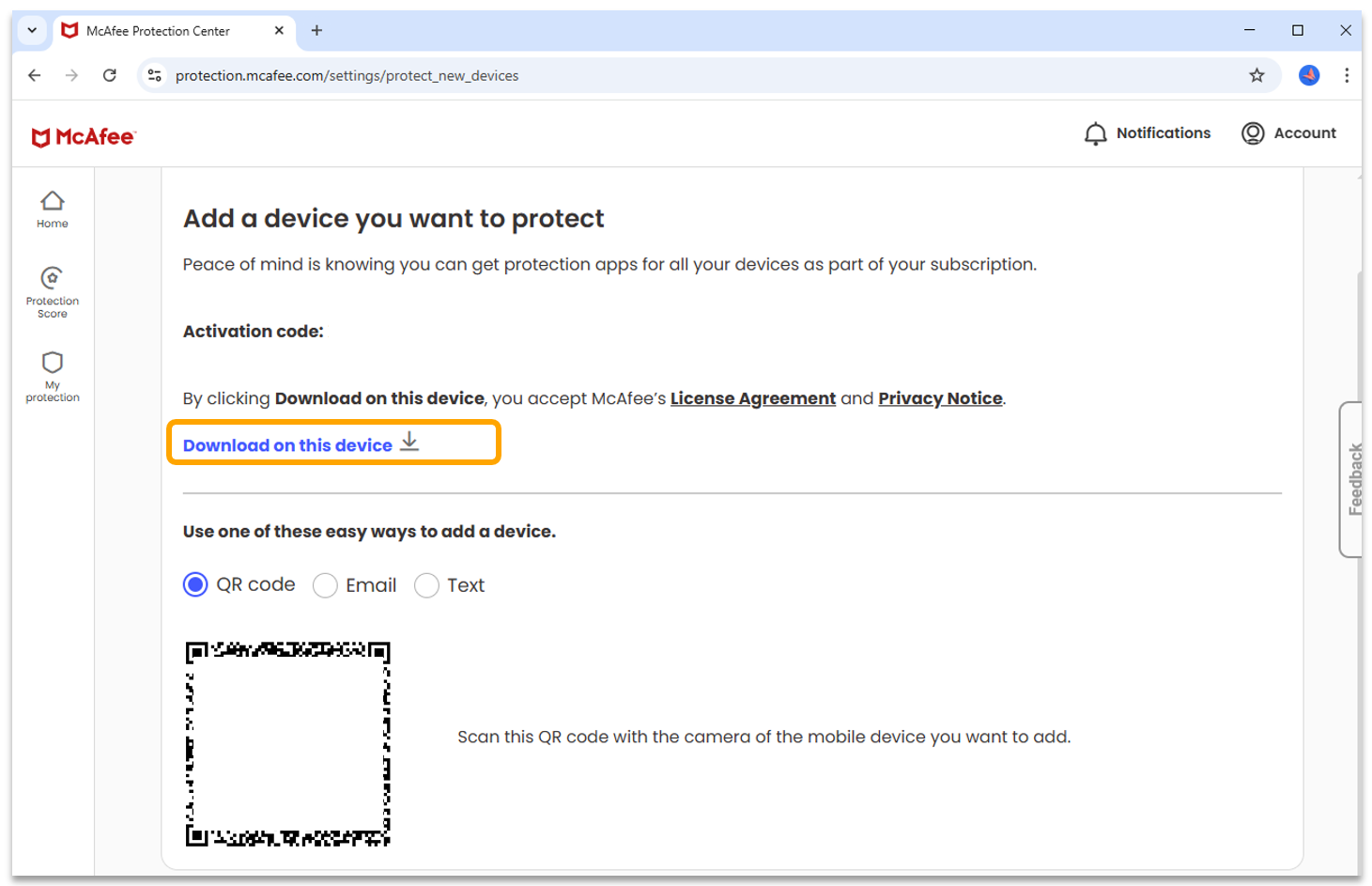The height and width of the screenshot is (886, 1372).
Task: Open site information in the address bar
Action: tap(153, 75)
